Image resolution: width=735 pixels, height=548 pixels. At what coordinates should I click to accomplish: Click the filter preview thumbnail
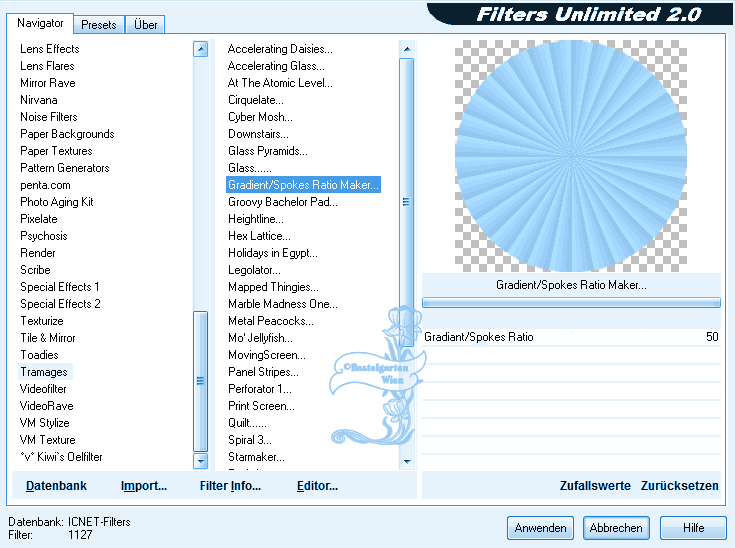tap(571, 156)
